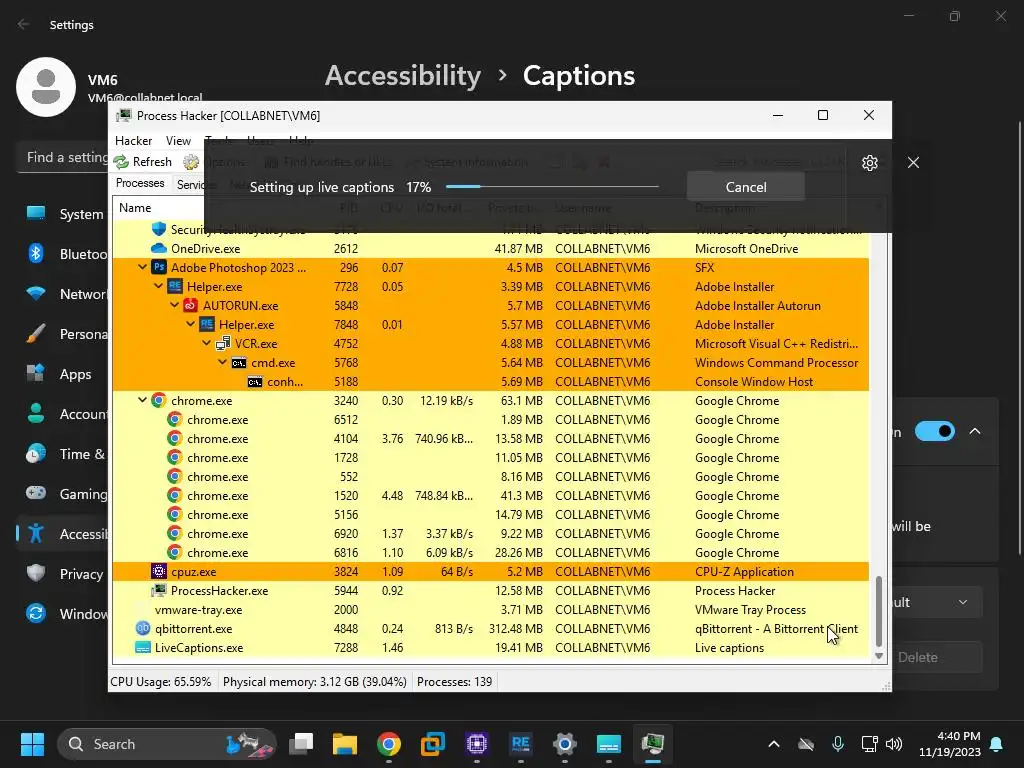Image resolution: width=1024 pixels, height=768 pixels.
Task: Select chrome.exe row with PID 6816
Action: 490,552
